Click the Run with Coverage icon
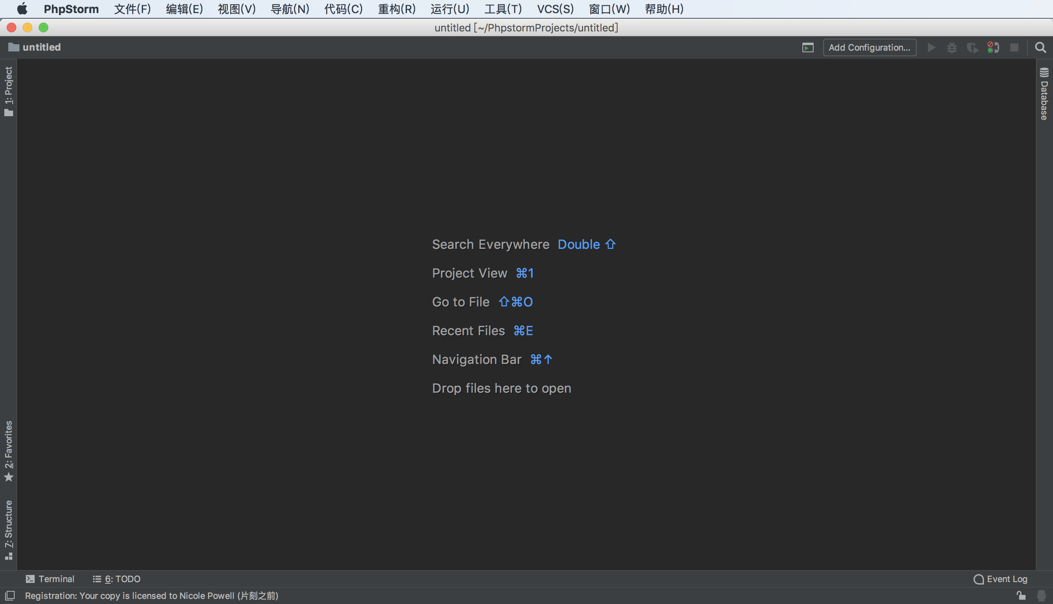Viewport: 1053px width, 604px height. (972, 48)
